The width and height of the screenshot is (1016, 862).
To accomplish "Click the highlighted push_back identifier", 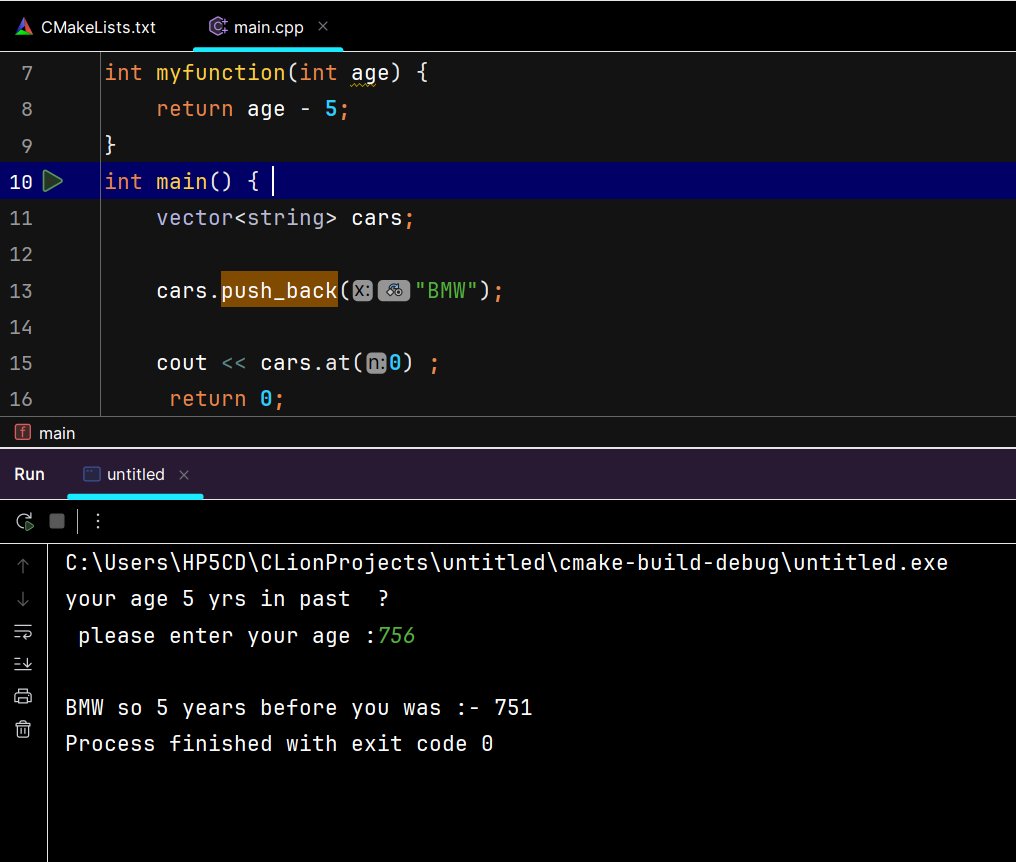I will click(x=278, y=290).
